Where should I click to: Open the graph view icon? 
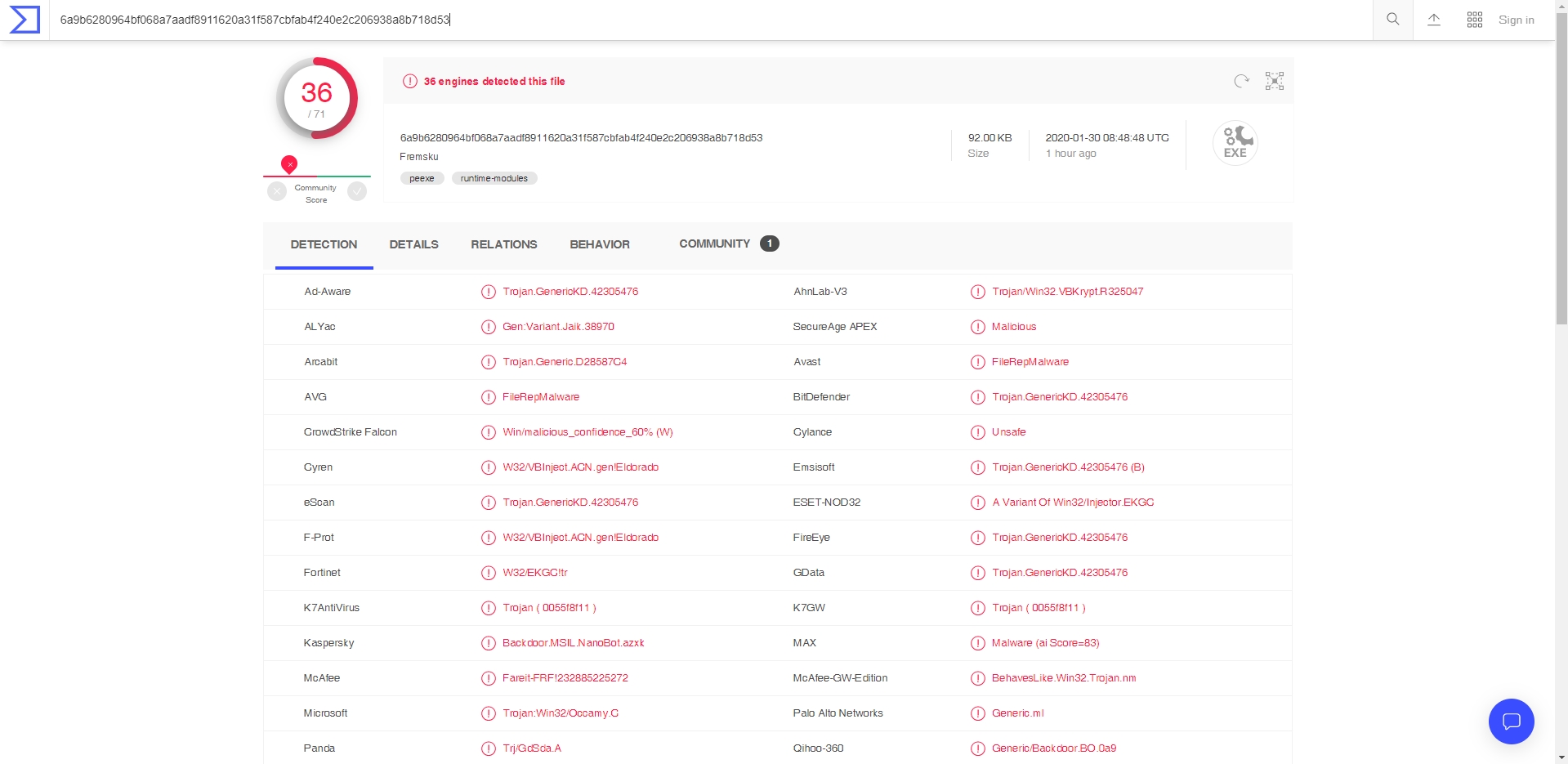pos(1275,81)
